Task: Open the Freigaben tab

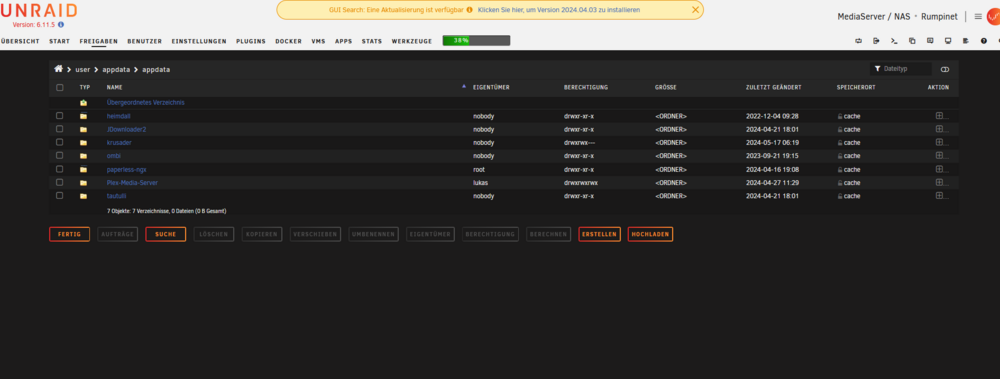Action: pyautogui.click(x=98, y=41)
